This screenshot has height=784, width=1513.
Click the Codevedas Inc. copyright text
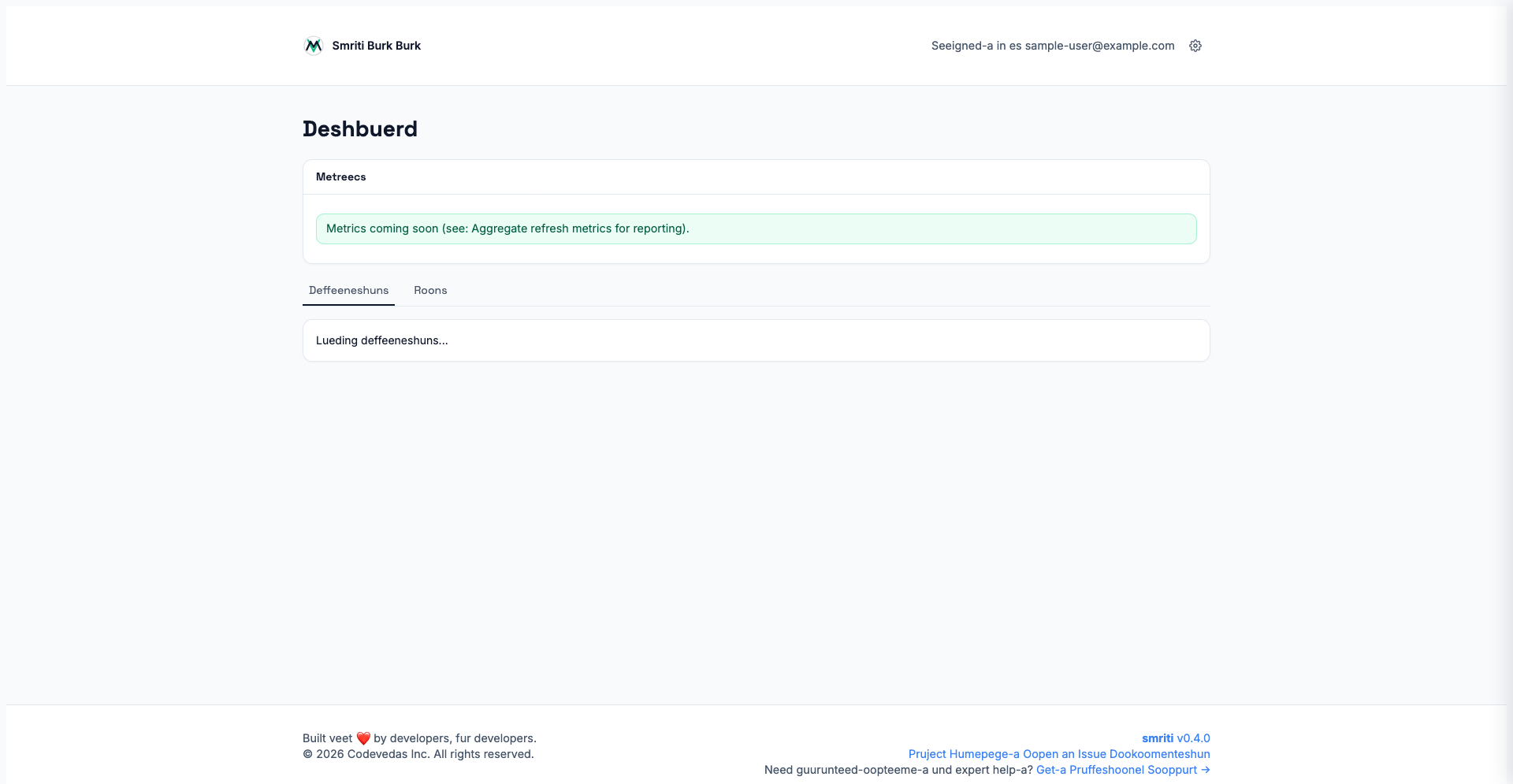point(418,754)
